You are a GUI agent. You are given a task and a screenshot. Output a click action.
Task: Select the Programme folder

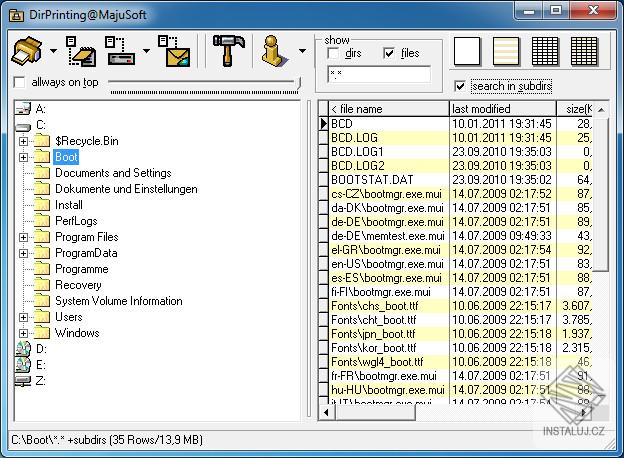coord(82,269)
